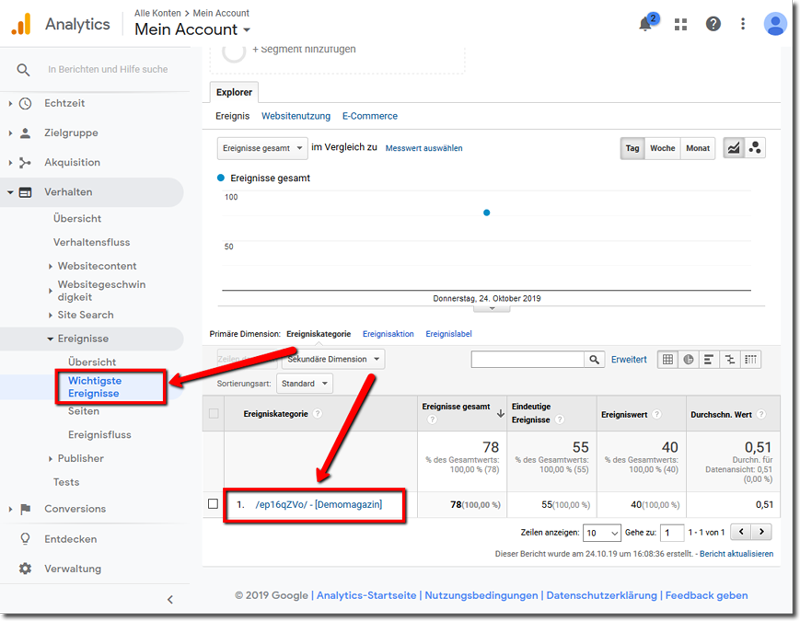800x621 pixels.
Task: Click the sidebar report search field
Action: click(108, 69)
